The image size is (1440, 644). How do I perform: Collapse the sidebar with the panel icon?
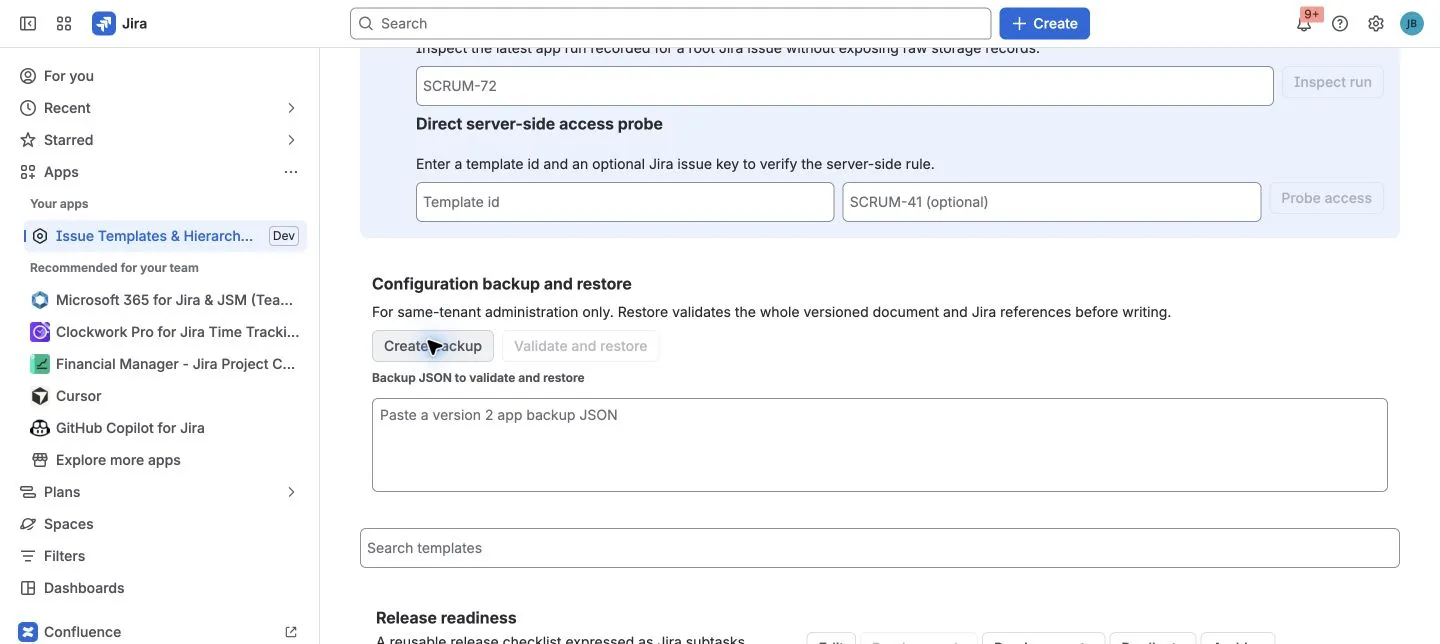tap(28, 23)
